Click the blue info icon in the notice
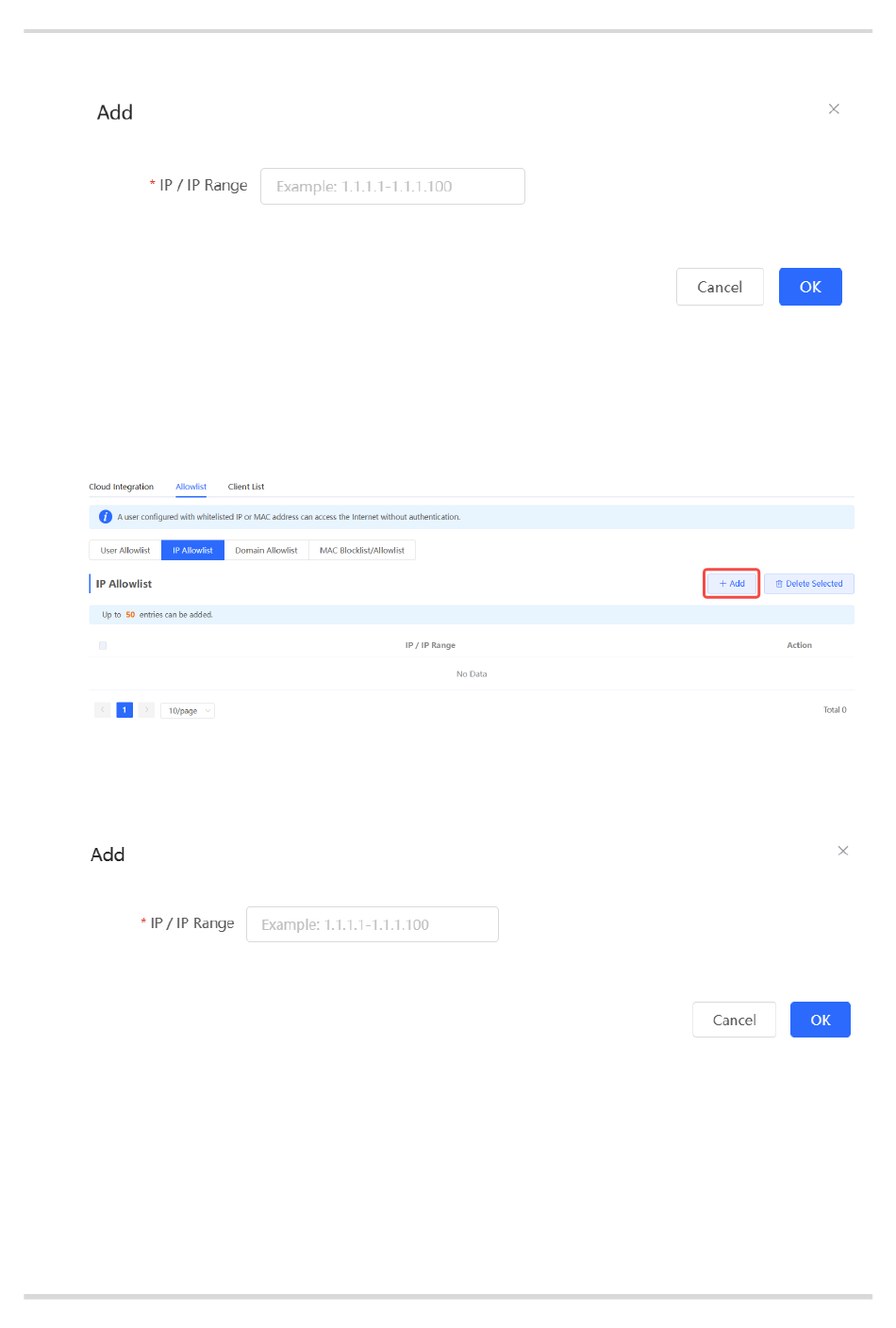 coord(106,517)
